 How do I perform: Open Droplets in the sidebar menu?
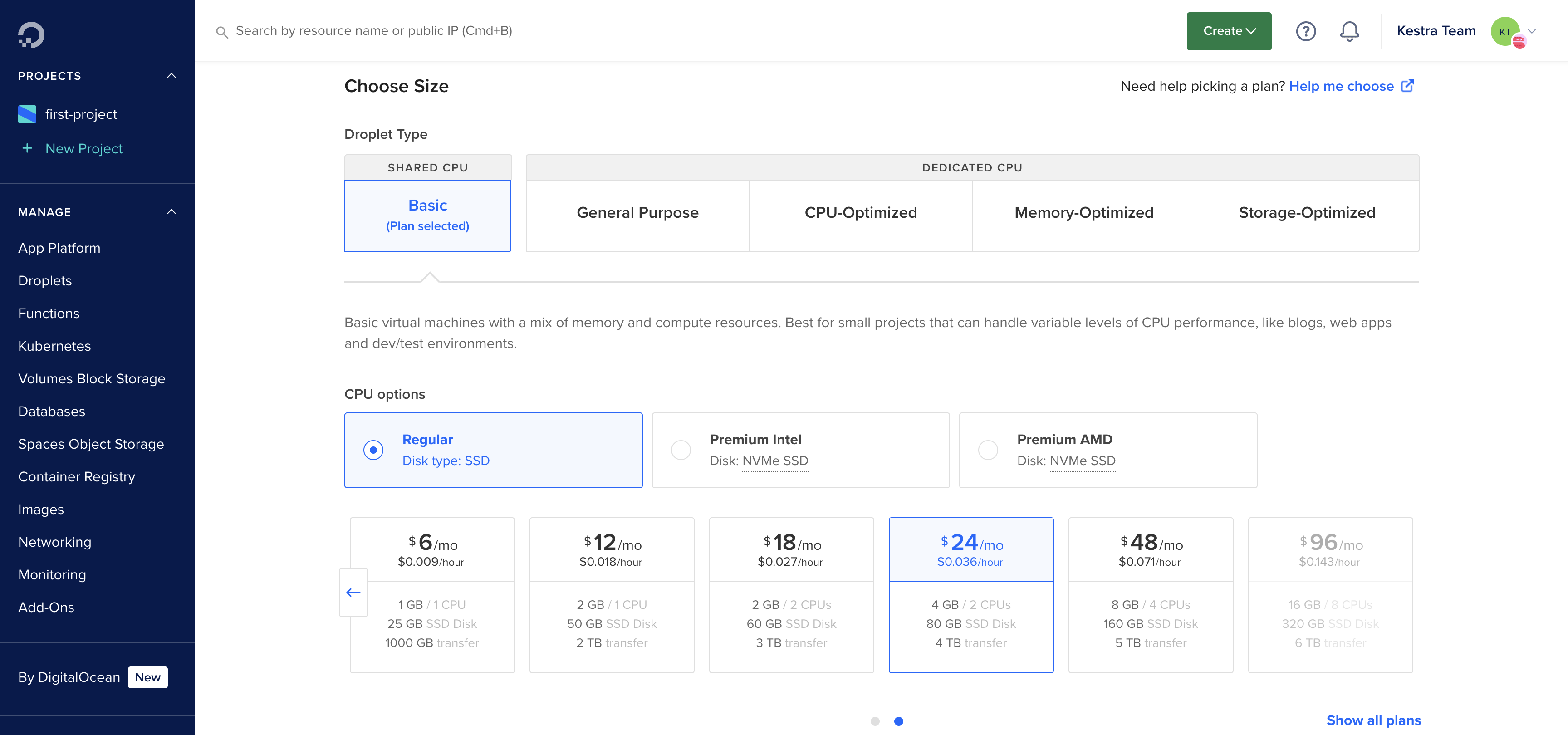tap(45, 281)
